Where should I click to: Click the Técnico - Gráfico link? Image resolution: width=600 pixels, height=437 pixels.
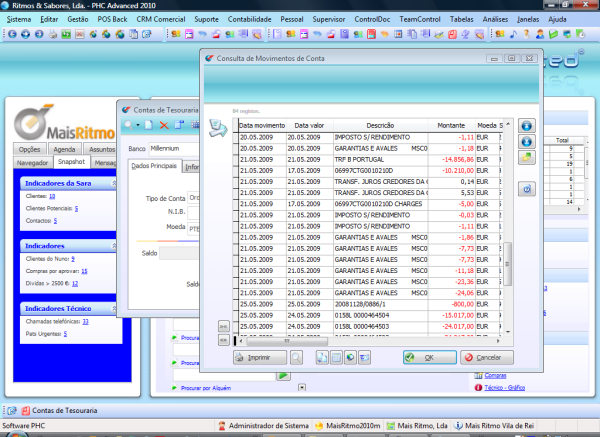click(x=504, y=388)
